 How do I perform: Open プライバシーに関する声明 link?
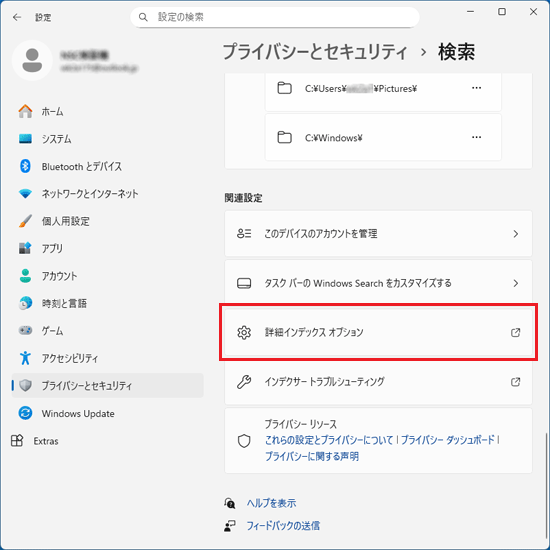tap(312, 456)
